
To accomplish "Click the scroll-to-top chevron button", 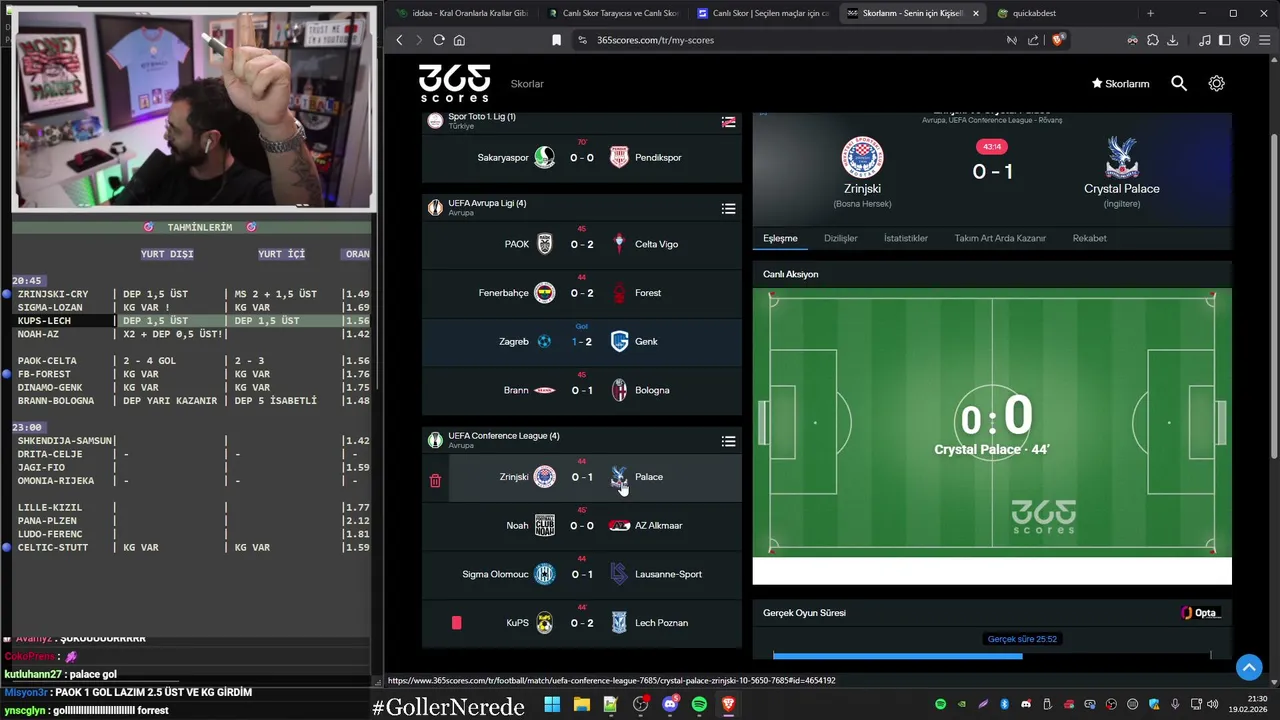I will 1249,667.
